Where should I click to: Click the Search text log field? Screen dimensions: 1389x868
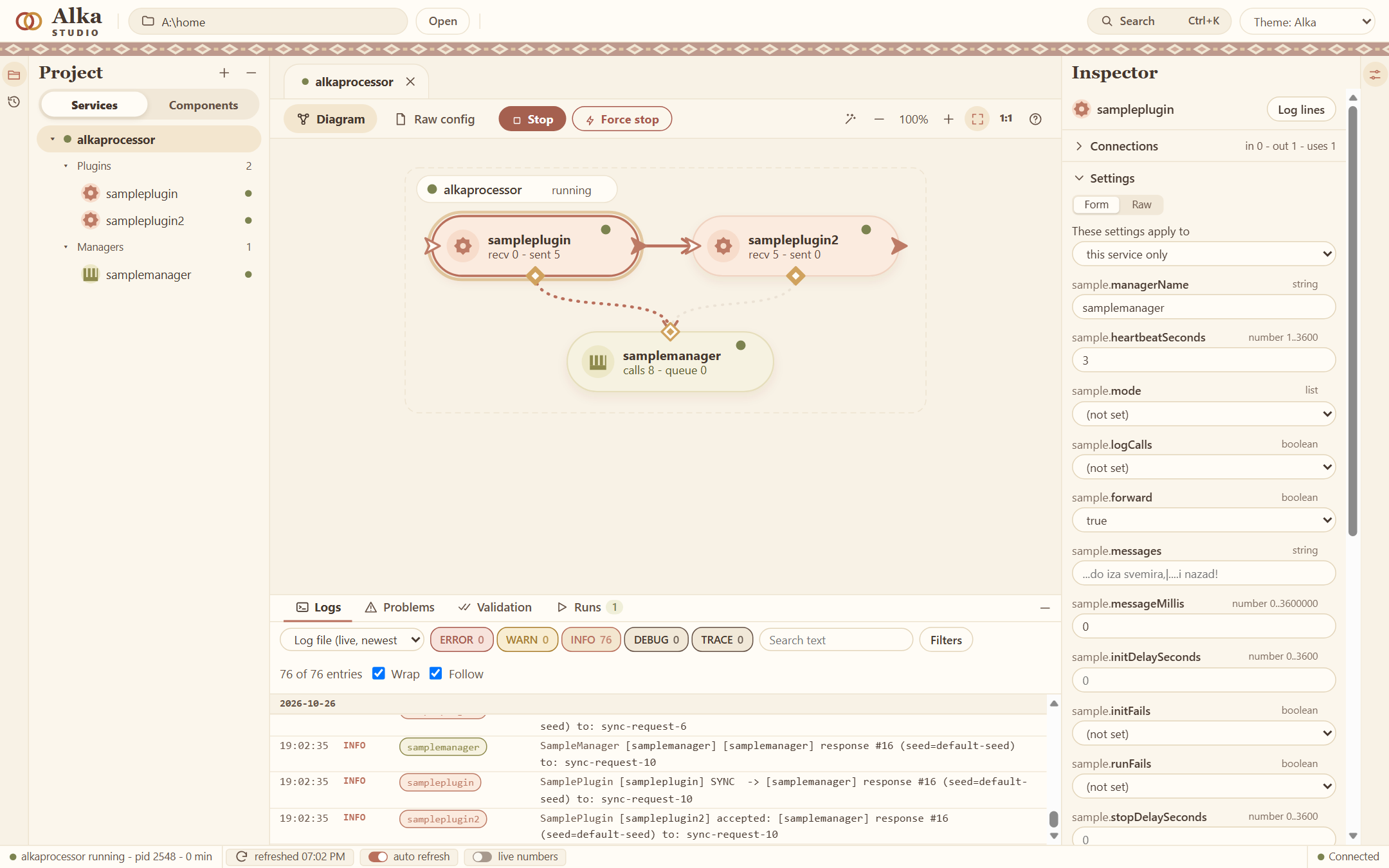(x=836, y=640)
